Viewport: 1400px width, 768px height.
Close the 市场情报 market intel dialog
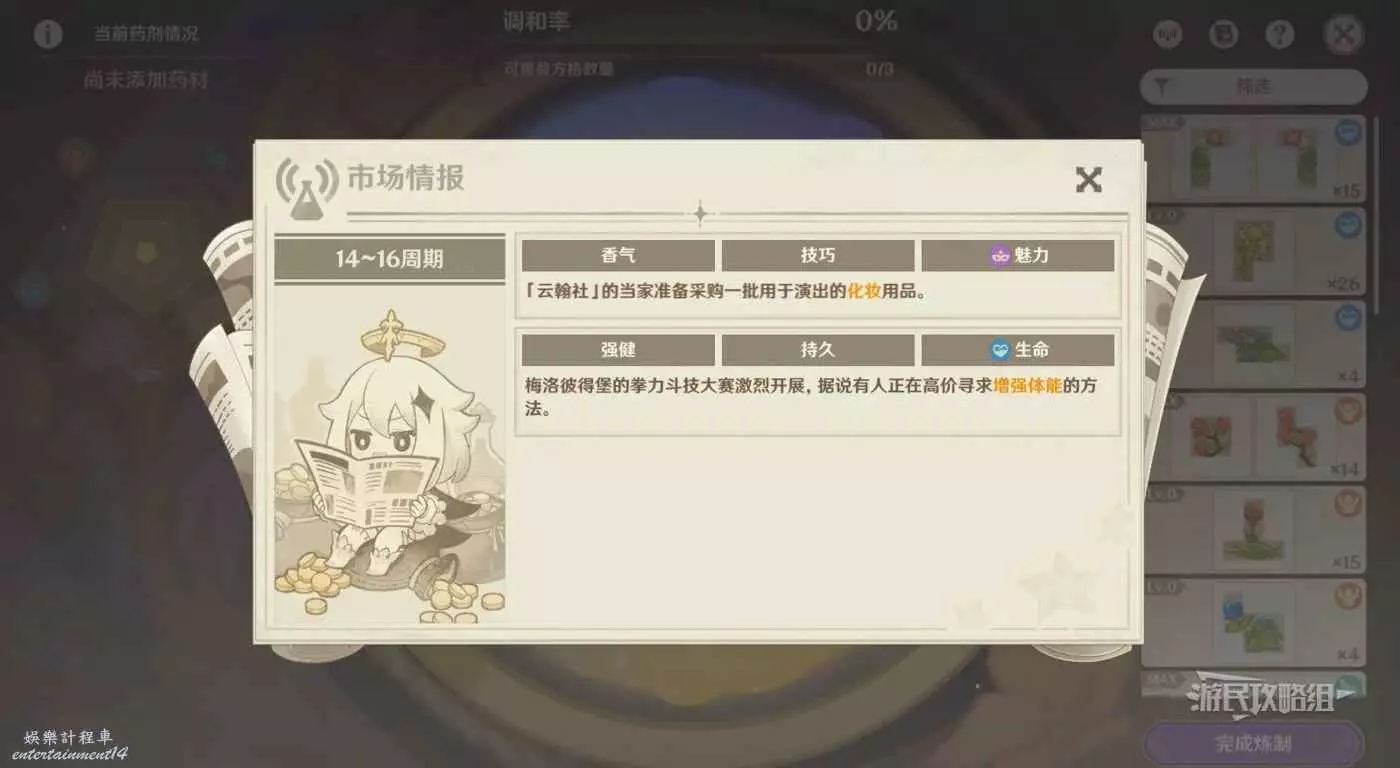(1088, 180)
